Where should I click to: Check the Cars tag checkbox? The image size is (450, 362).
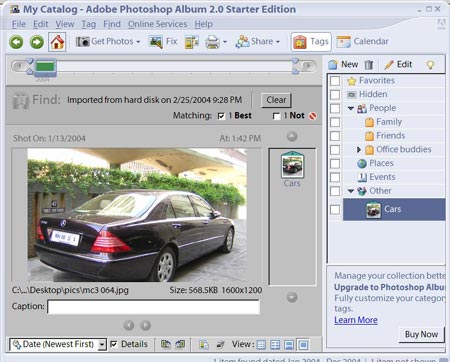pyautogui.click(x=335, y=209)
